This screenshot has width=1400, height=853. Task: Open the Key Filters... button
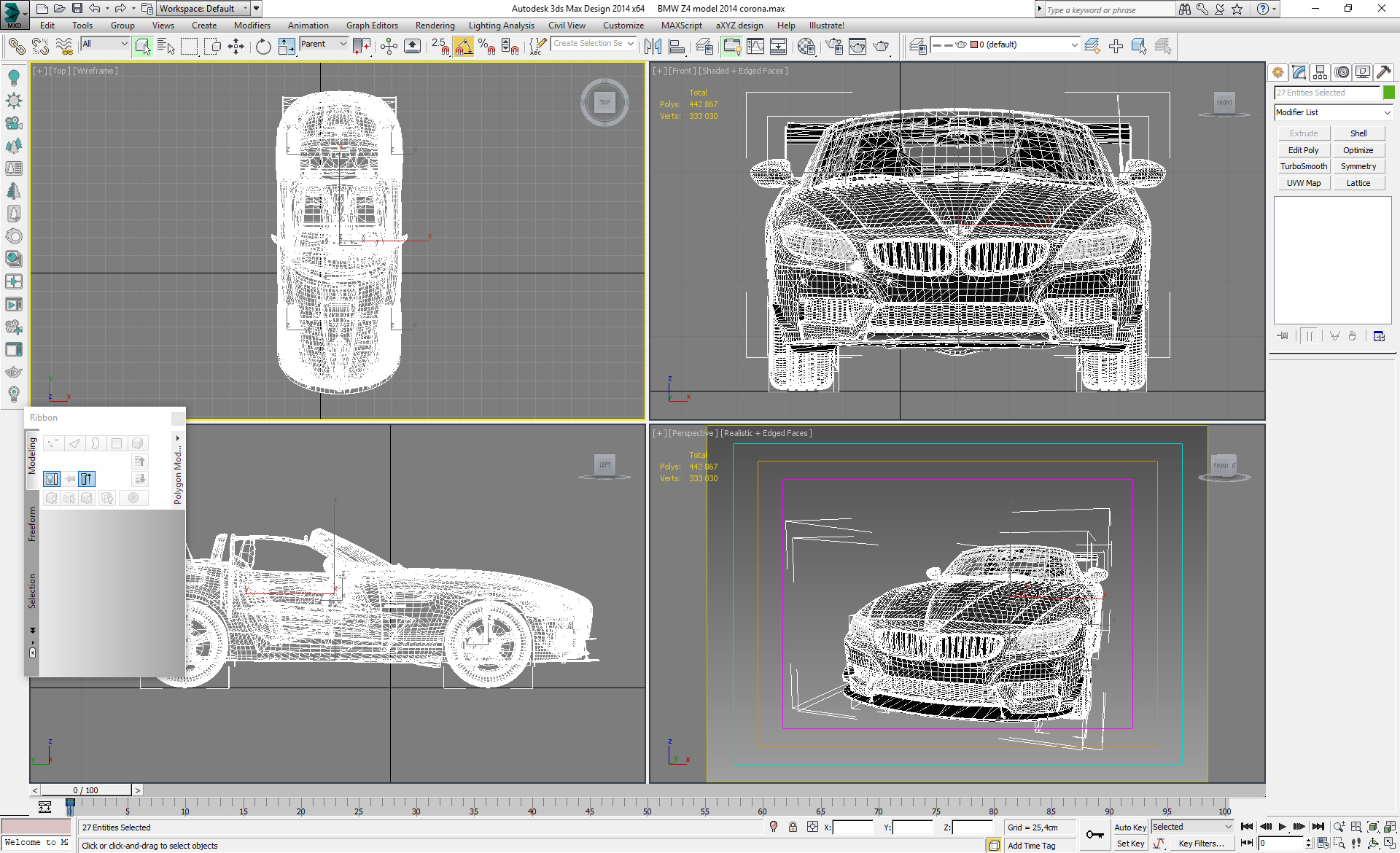(x=1202, y=844)
